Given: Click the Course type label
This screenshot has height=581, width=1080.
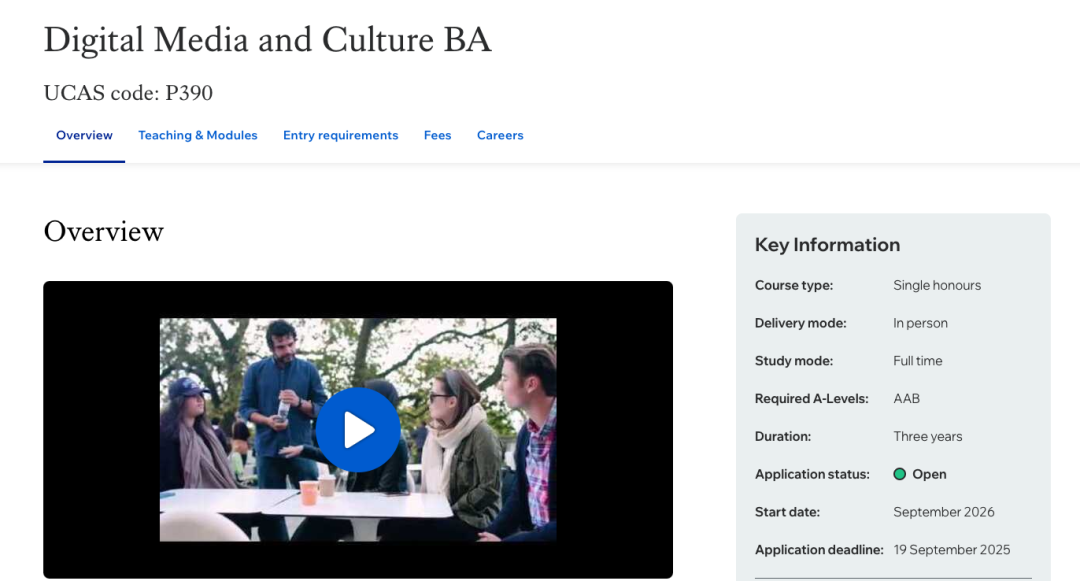Looking at the screenshot, I should (x=793, y=285).
